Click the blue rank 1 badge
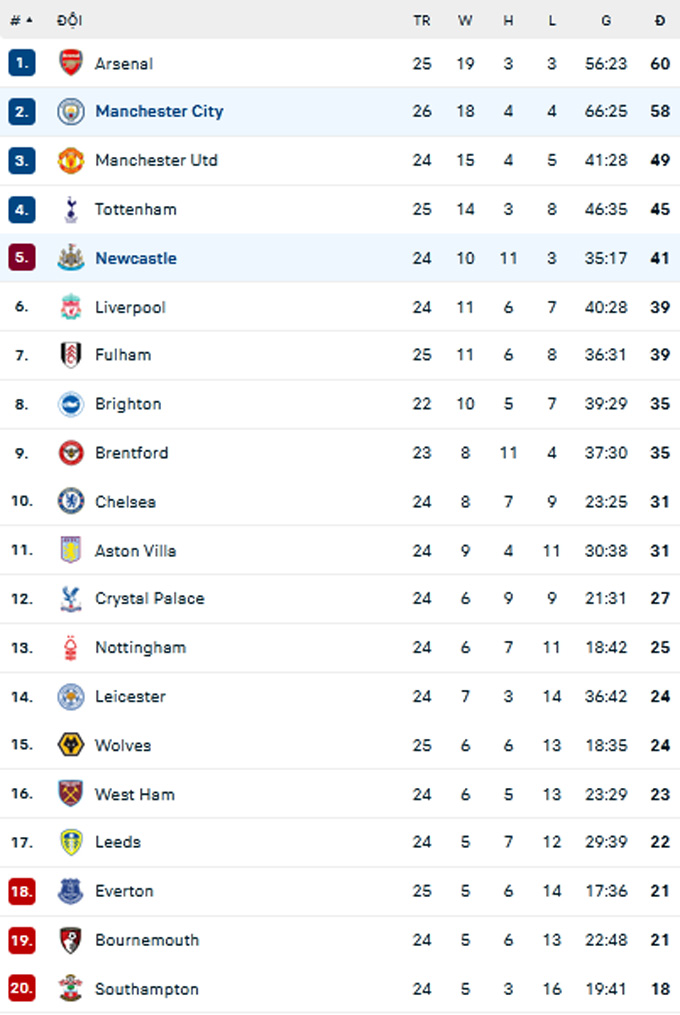The image size is (680, 1015). click(x=21, y=63)
